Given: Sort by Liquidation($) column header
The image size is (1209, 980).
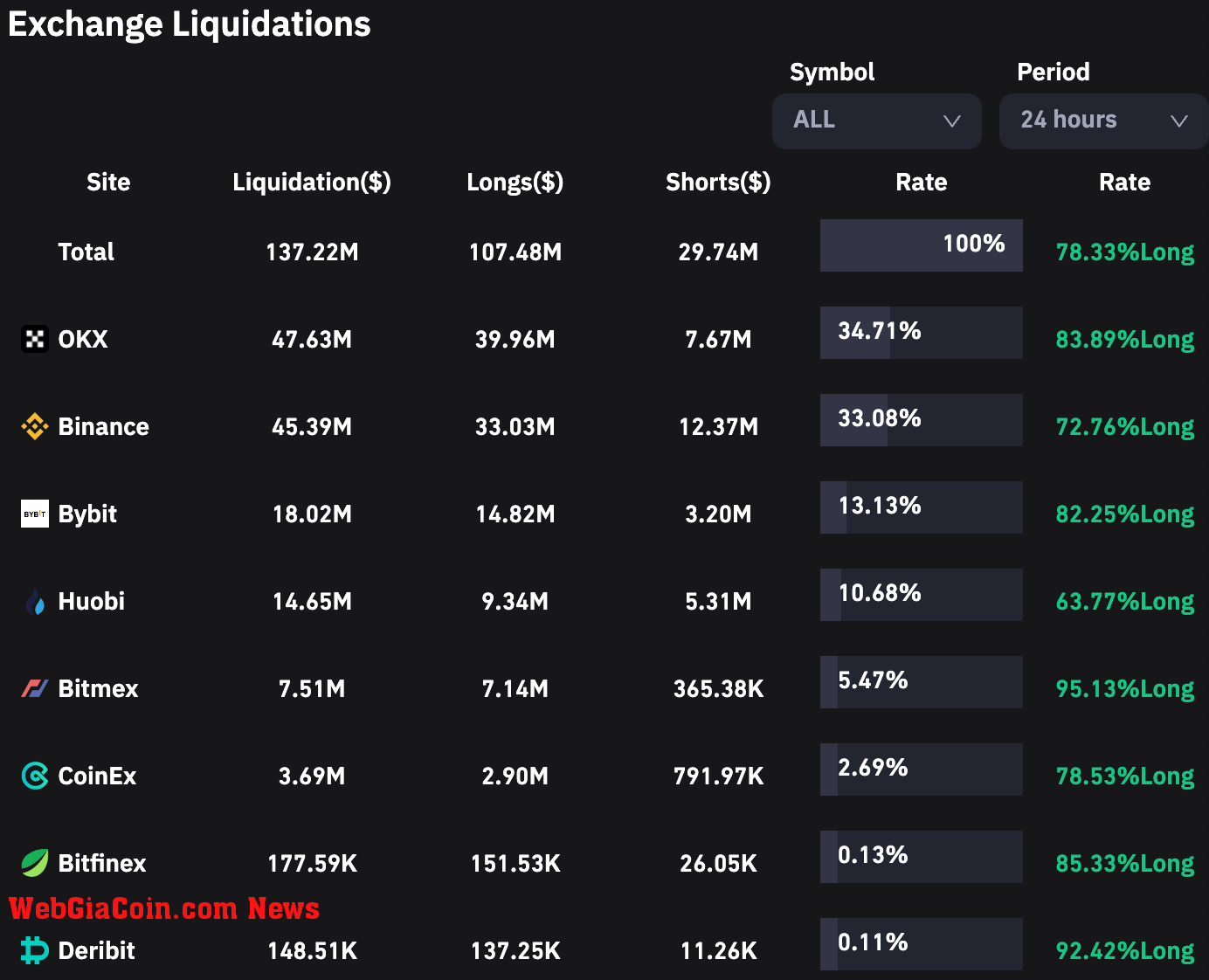Looking at the screenshot, I should click(x=312, y=182).
